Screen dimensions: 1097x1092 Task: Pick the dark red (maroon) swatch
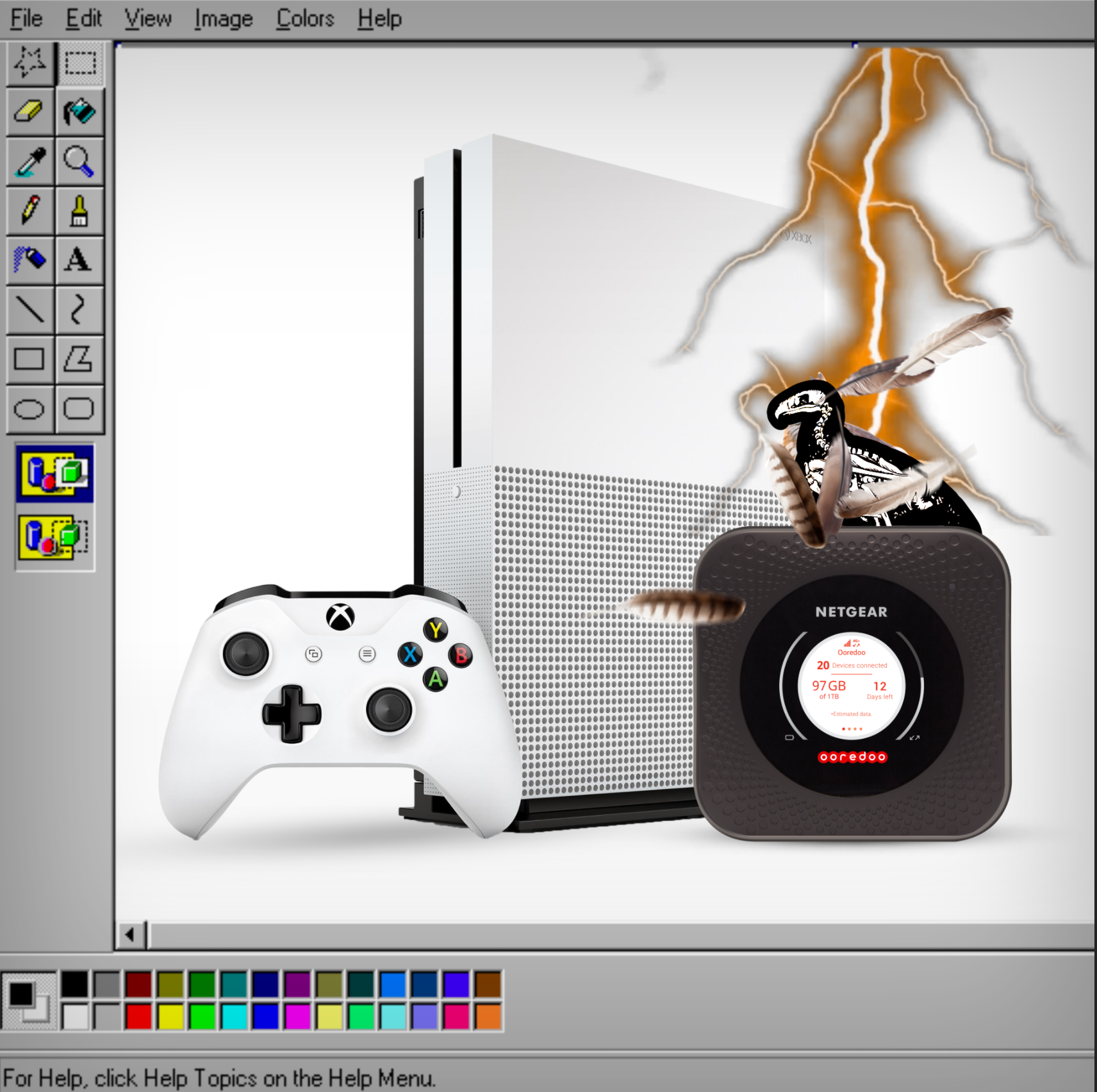click(138, 984)
